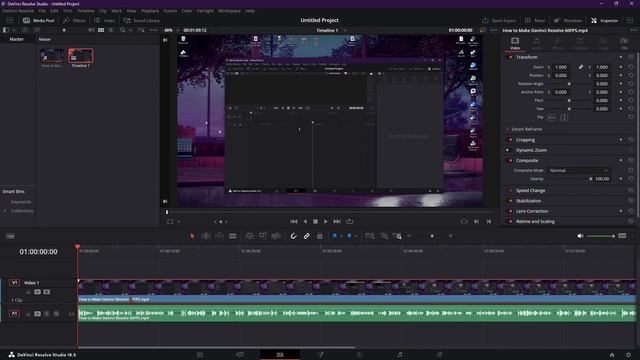Open the Edit Index button
This screenshot has width=640, height=360.
click(x=104, y=20)
